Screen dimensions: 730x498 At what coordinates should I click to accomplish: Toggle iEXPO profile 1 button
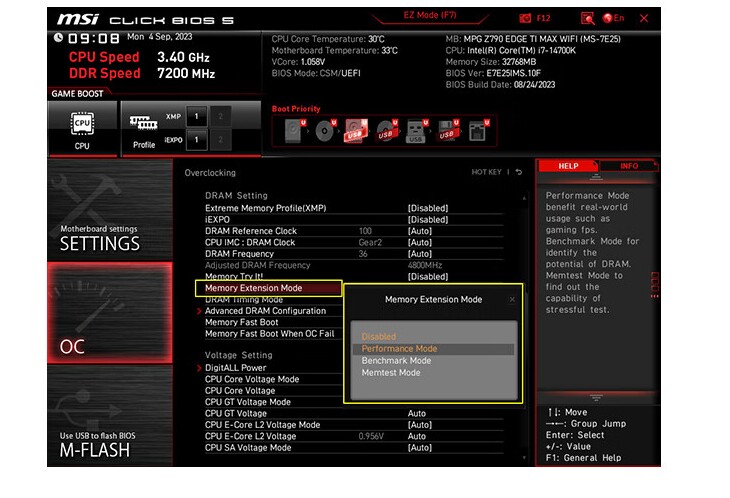tap(196, 140)
